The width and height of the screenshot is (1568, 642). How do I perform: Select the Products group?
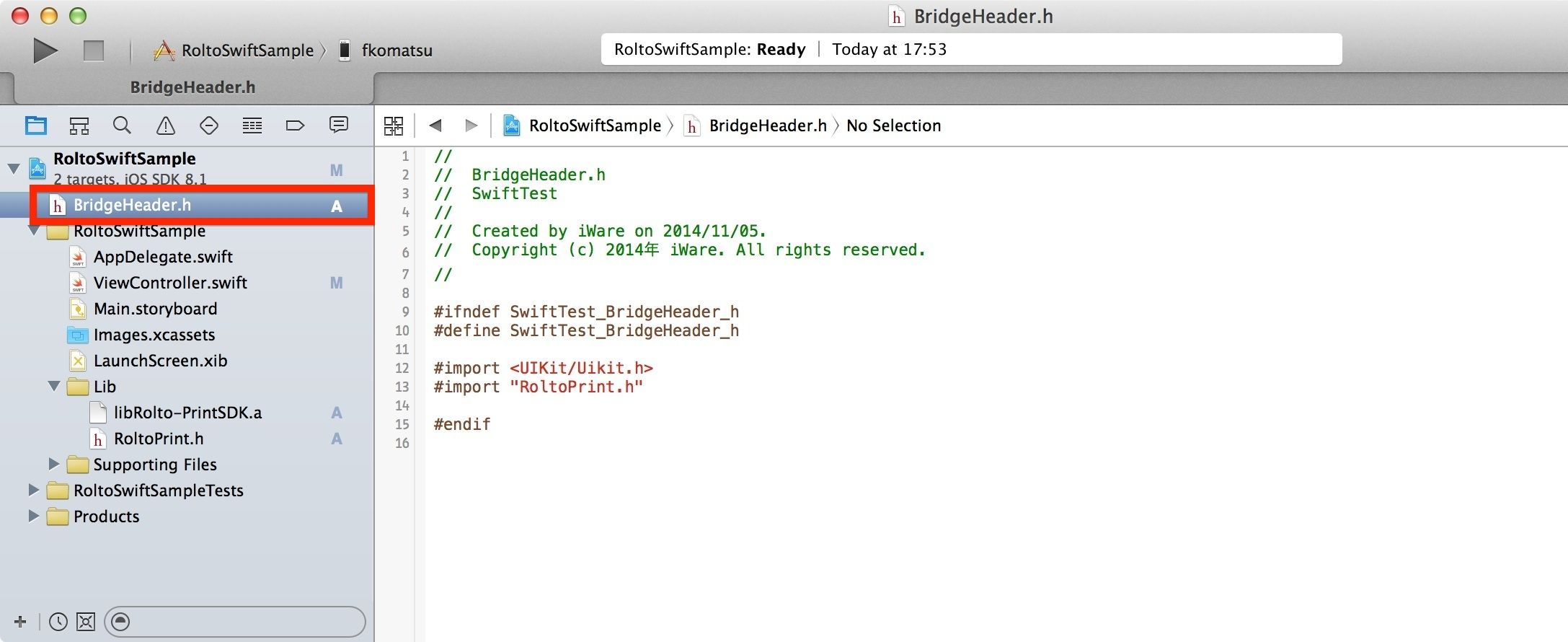click(x=106, y=516)
